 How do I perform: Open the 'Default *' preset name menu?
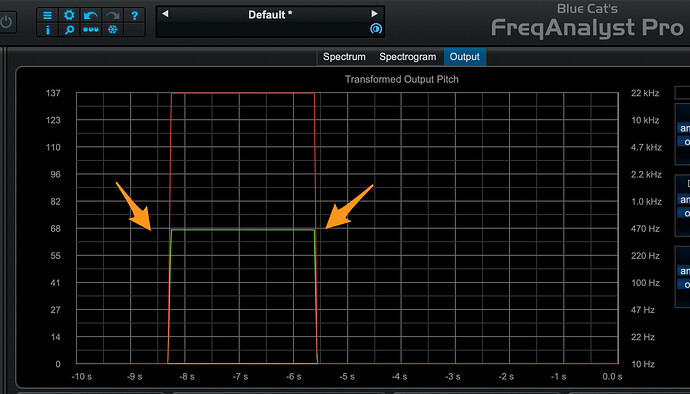(270, 15)
